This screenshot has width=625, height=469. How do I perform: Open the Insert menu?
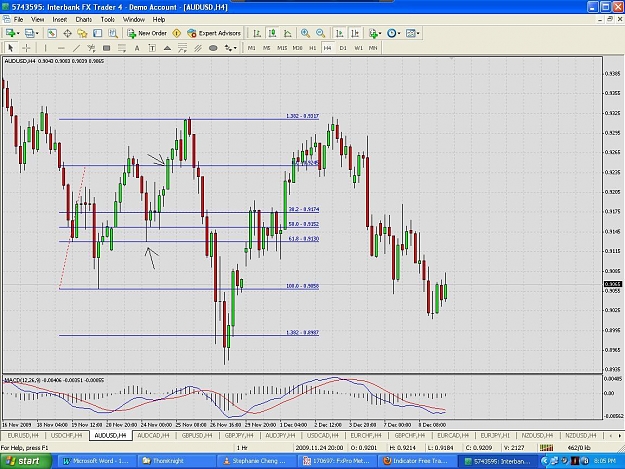point(60,19)
